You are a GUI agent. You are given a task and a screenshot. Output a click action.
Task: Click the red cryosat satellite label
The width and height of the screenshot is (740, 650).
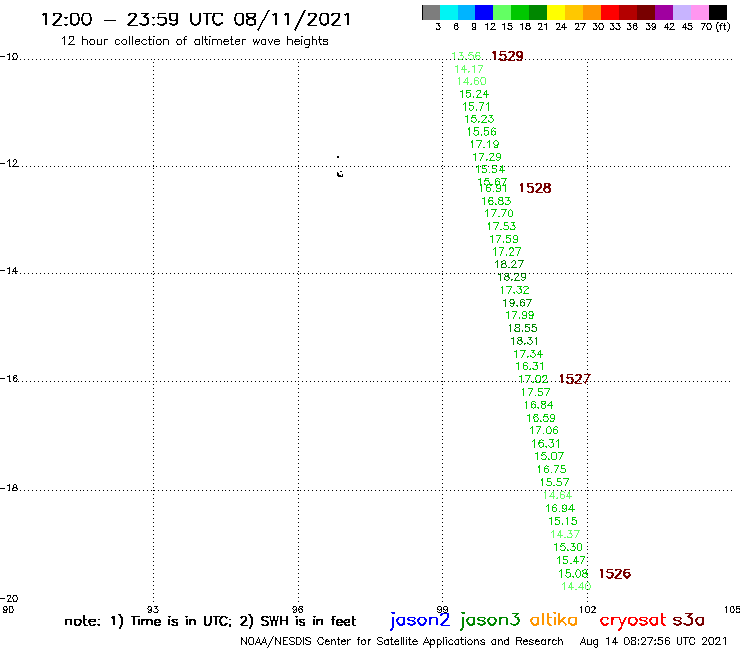click(x=632, y=620)
